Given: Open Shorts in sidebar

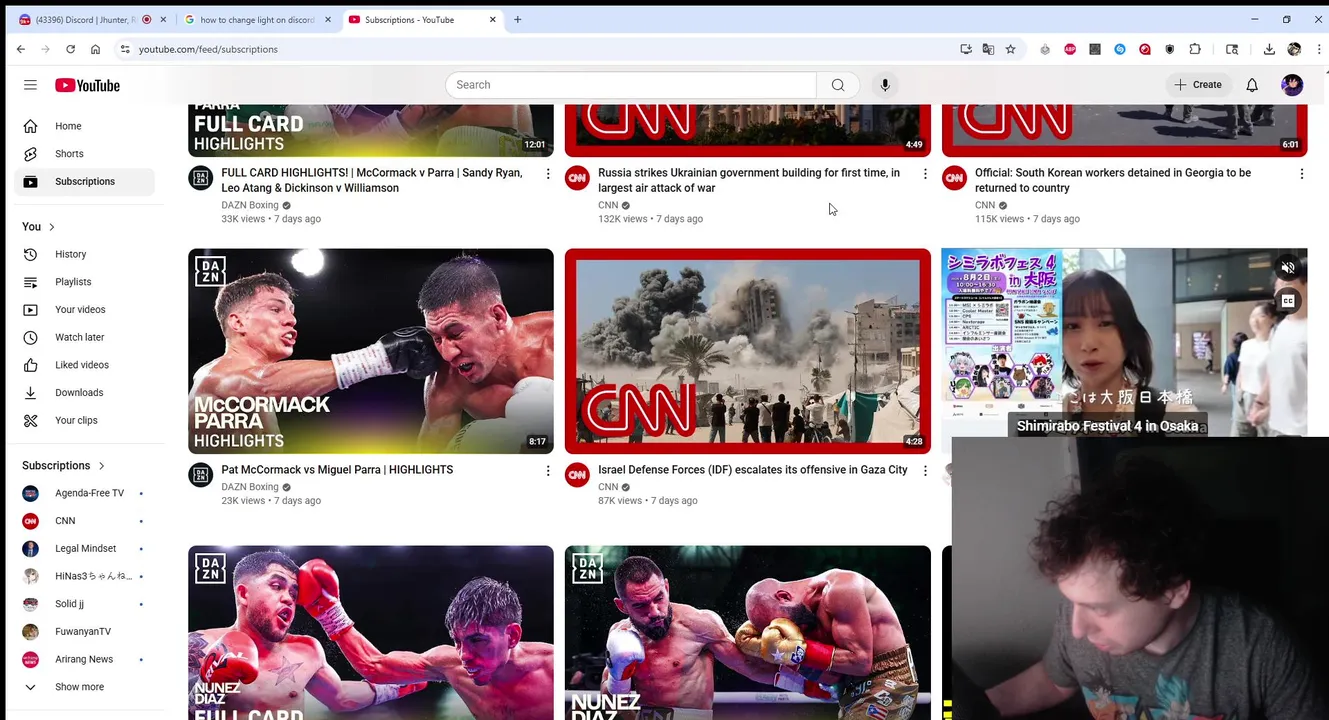Looking at the screenshot, I should tap(85, 154).
